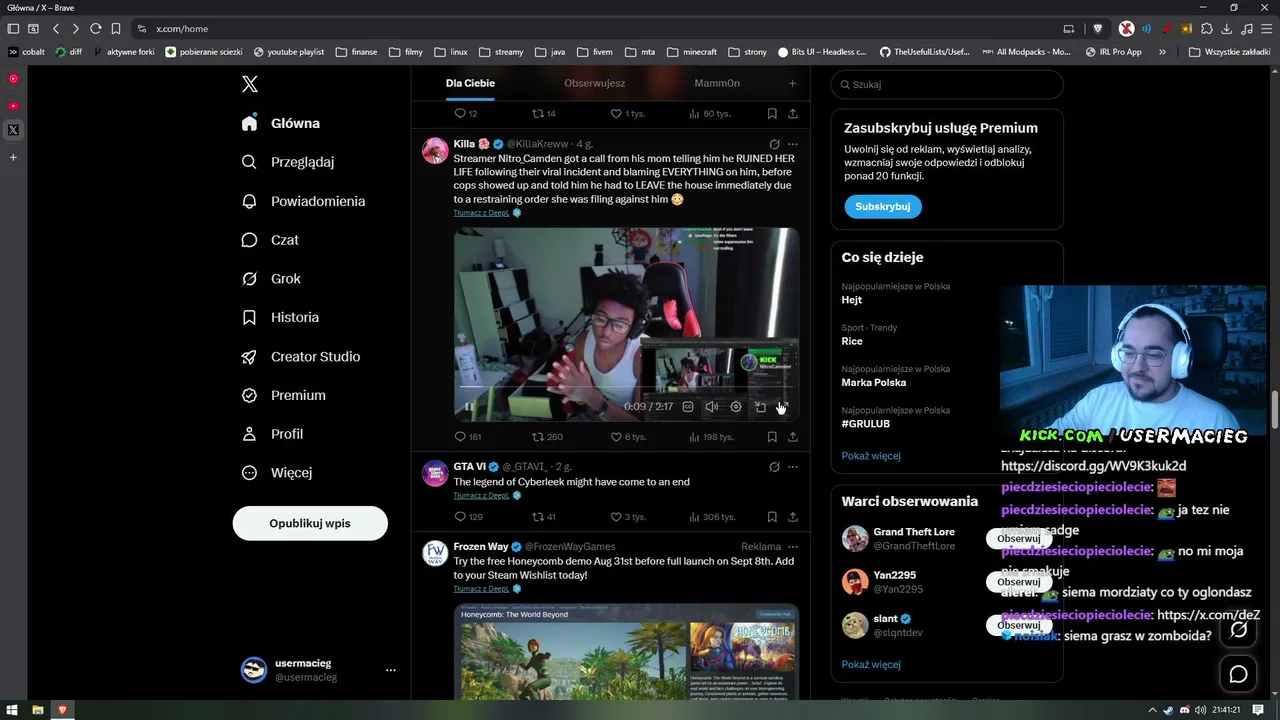Like Killa's post with 6 tys. likes

coord(628,437)
